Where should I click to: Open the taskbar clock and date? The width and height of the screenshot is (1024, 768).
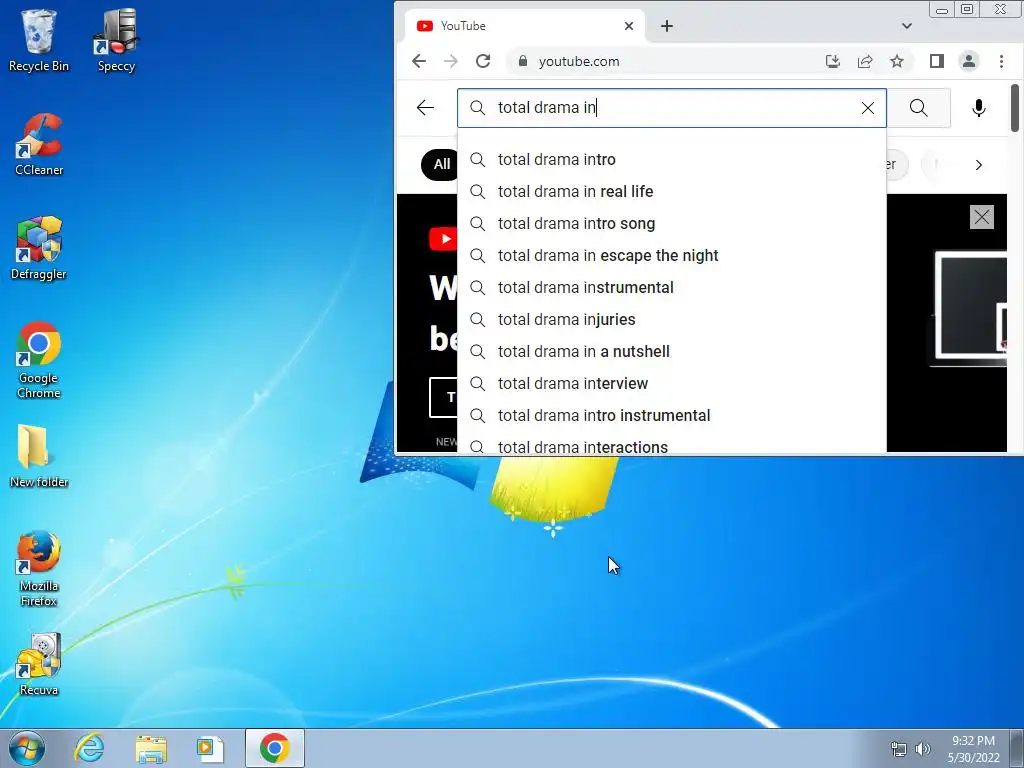(x=973, y=748)
